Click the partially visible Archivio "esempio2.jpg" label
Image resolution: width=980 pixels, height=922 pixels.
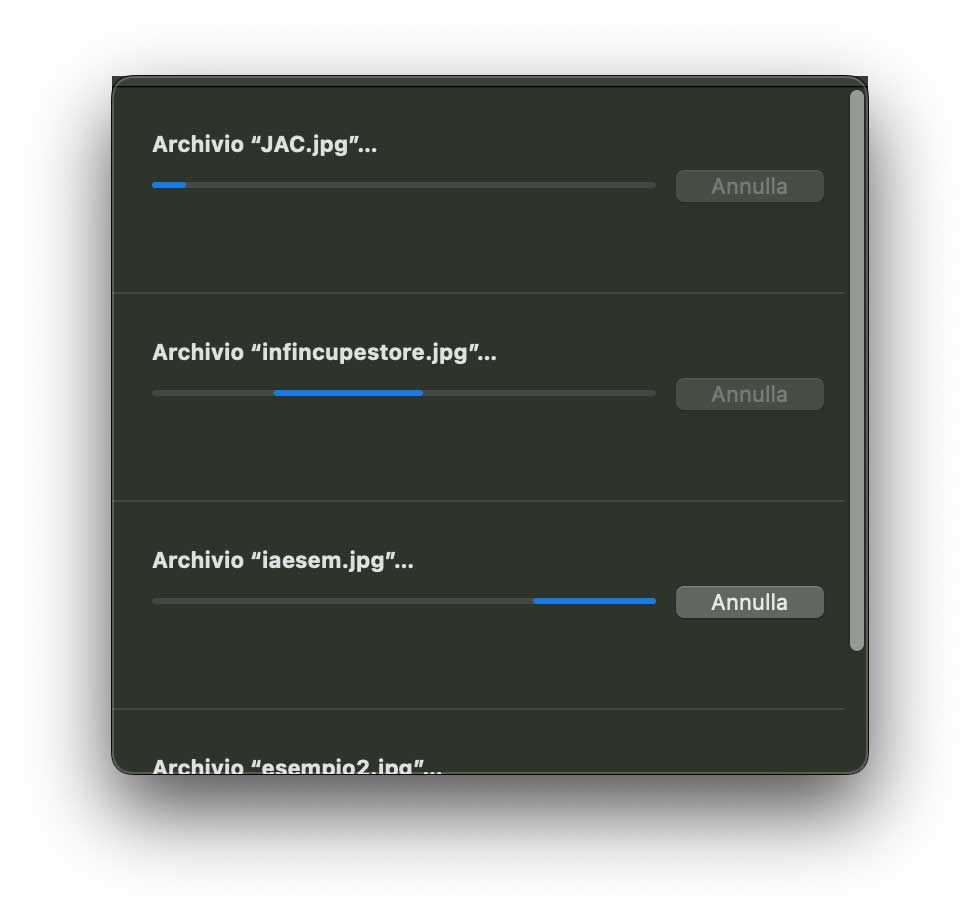pos(297,766)
